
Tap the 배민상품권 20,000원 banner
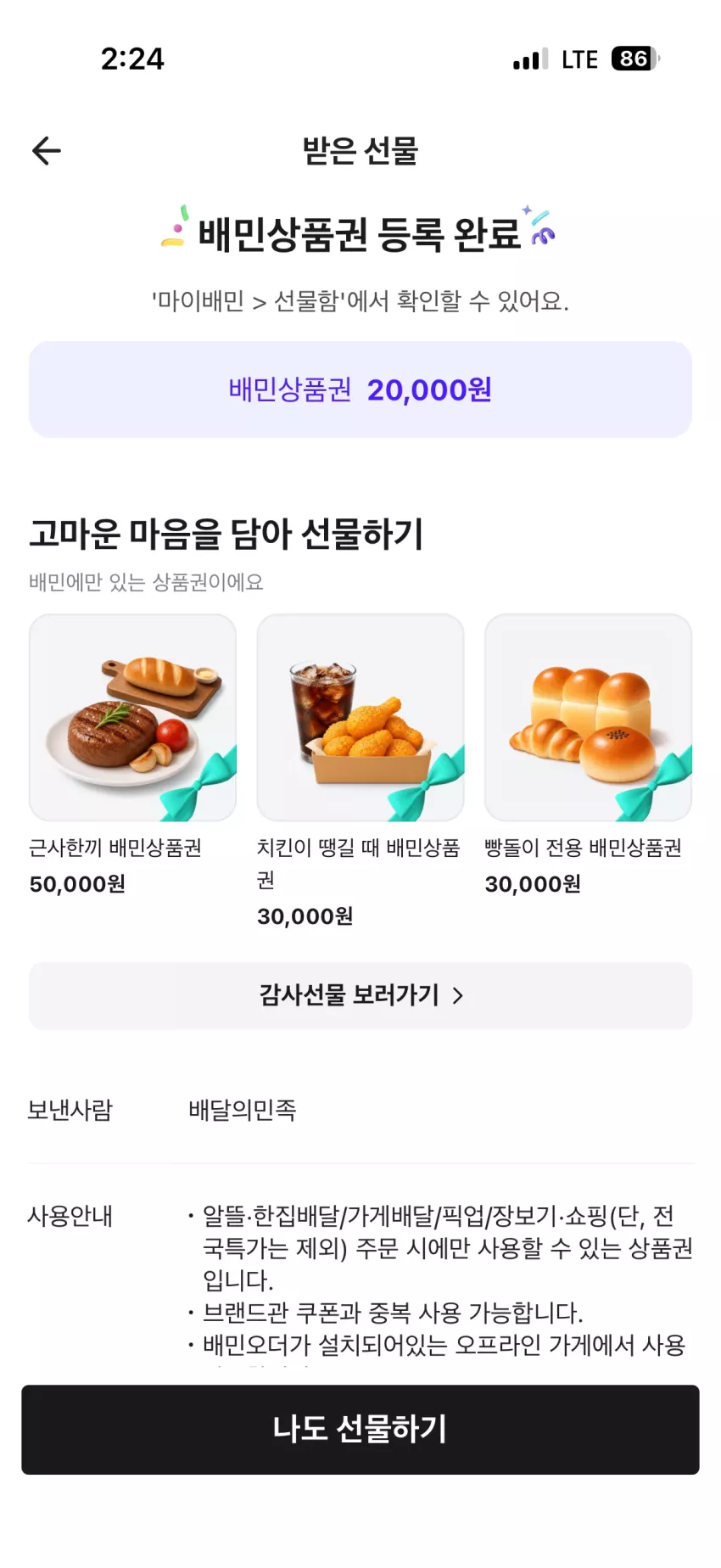tap(360, 389)
